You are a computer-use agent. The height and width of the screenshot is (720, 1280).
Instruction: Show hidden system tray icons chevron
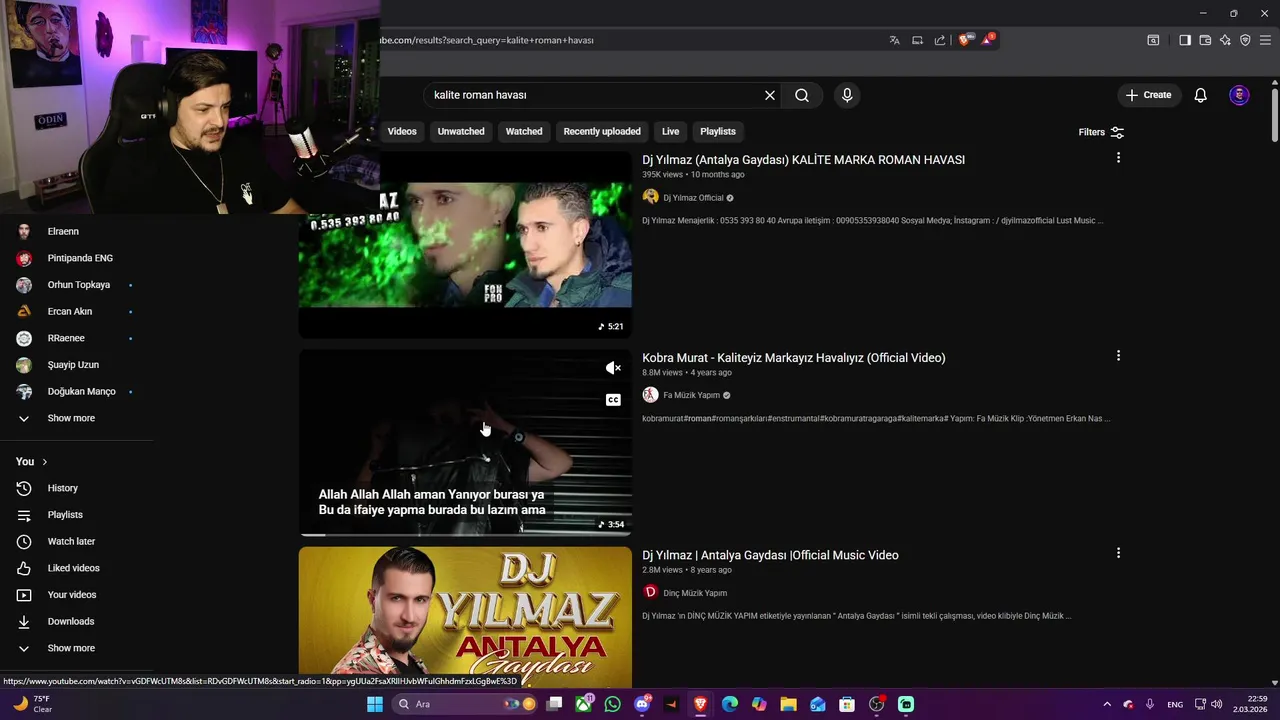click(x=1107, y=704)
